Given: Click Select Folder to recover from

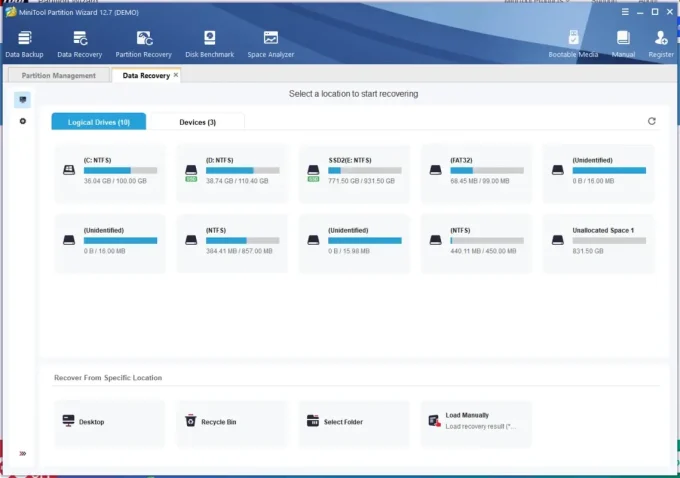Looking at the screenshot, I should (x=354, y=422).
